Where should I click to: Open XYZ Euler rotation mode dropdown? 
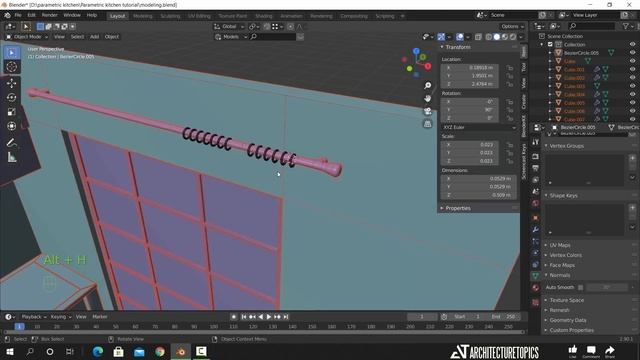[x=479, y=127]
